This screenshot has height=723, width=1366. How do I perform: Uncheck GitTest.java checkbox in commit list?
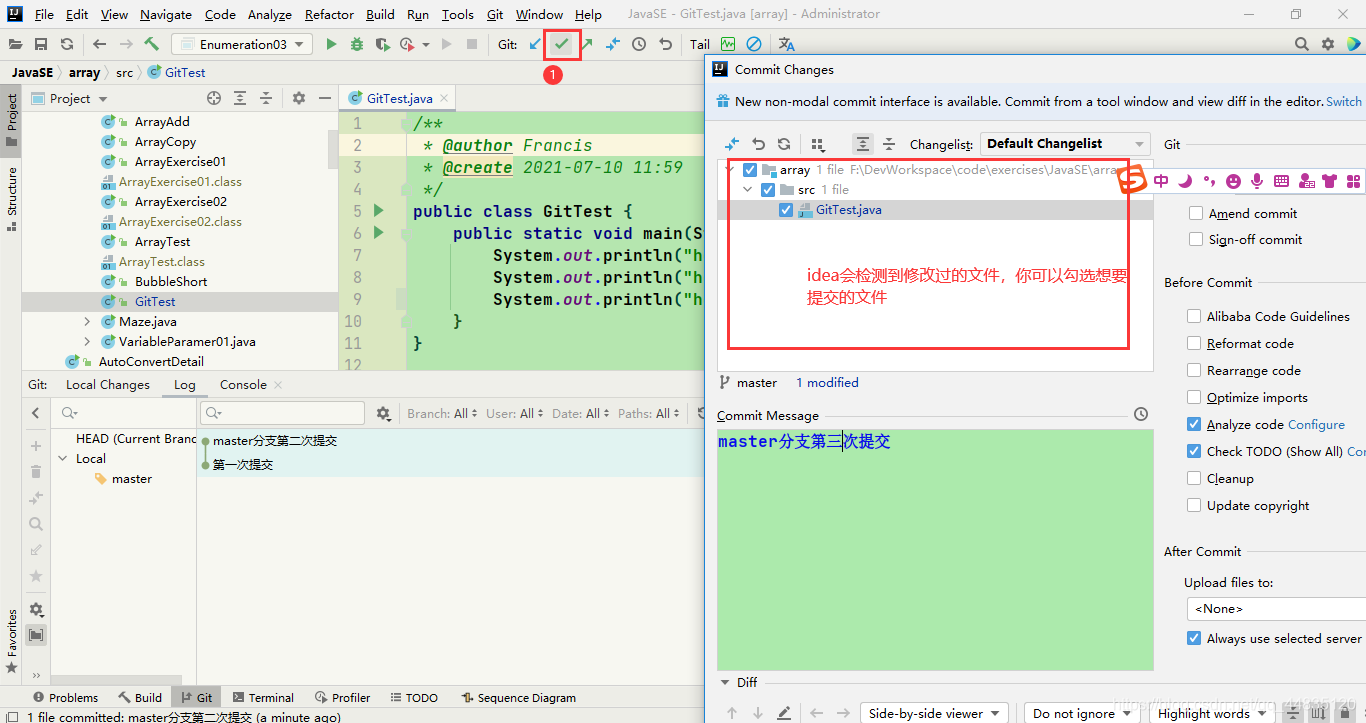pos(786,210)
